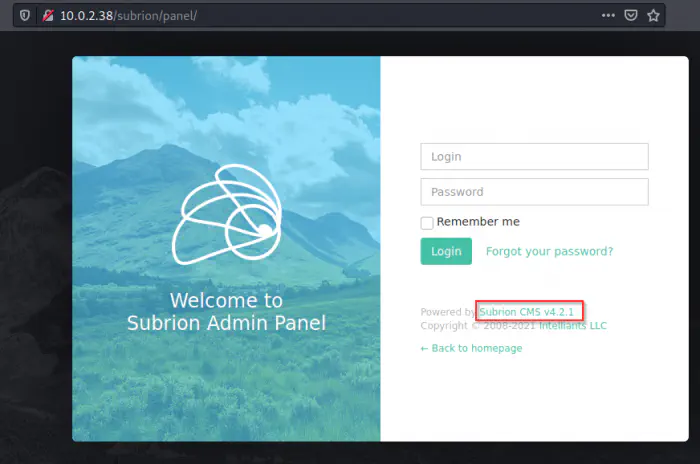Go to 'Back to homepage' link
Image resolution: width=700 pixels, height=464 pixels.
click(x=477, y=348)
